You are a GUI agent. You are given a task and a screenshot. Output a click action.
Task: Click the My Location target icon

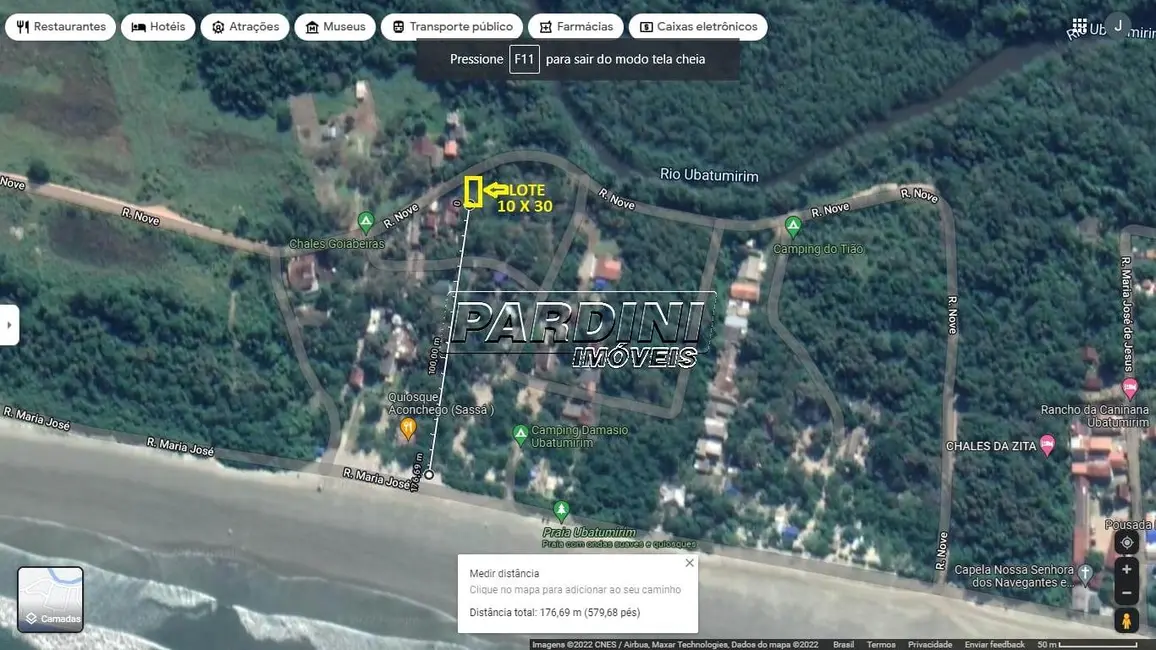click(1127, 542)
